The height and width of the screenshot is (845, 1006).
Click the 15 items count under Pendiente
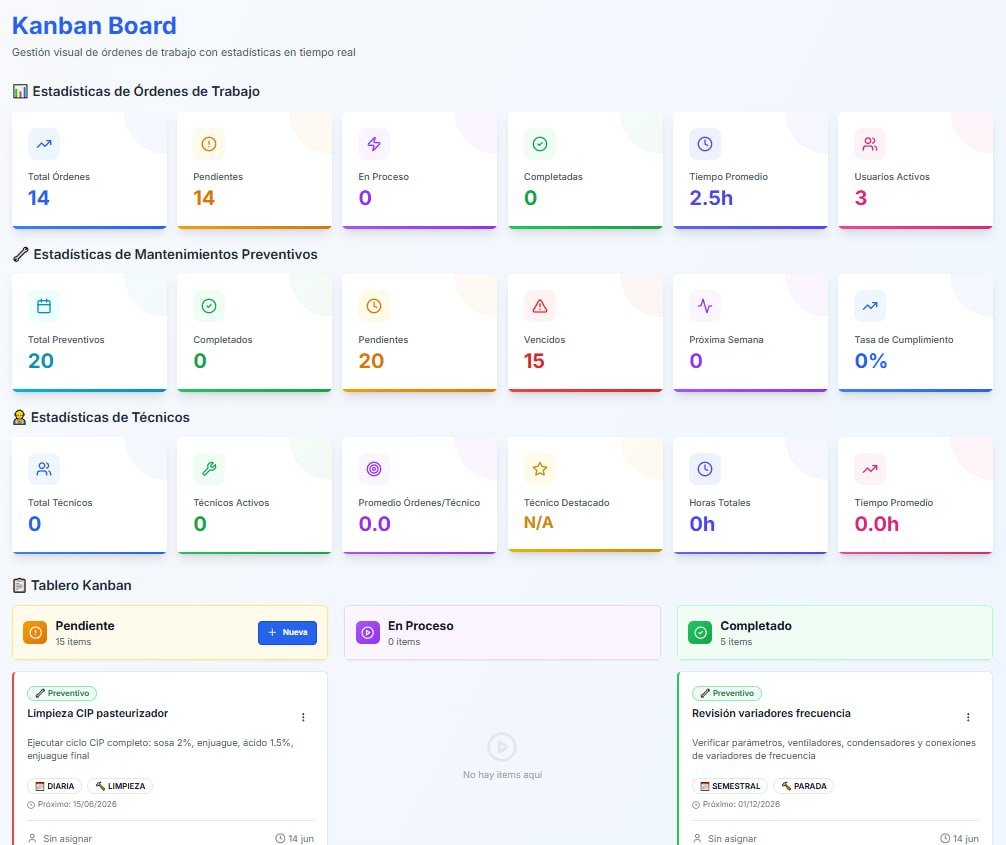tap(73, 642)
